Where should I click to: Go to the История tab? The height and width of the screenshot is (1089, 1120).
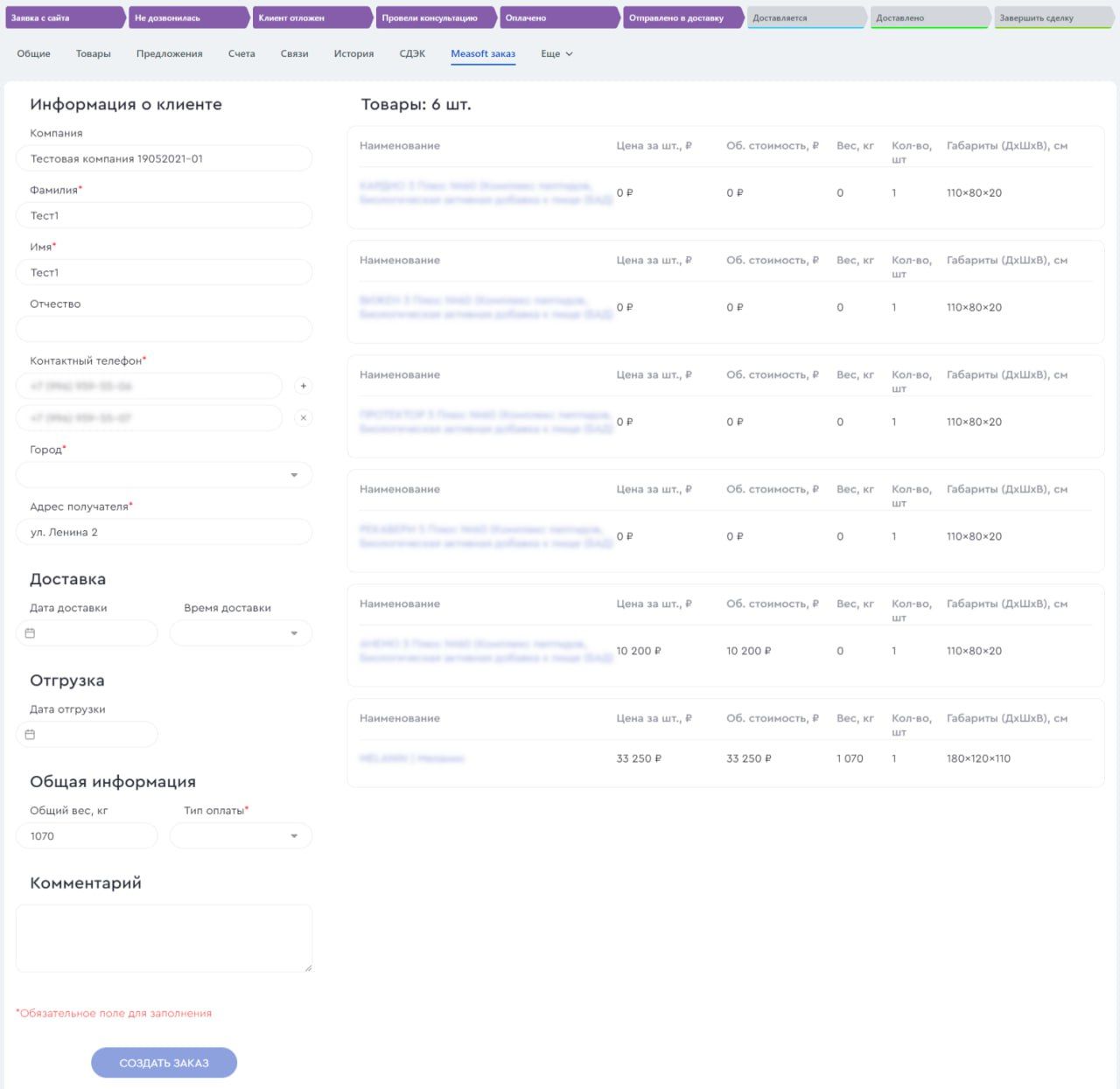[353, 54]
